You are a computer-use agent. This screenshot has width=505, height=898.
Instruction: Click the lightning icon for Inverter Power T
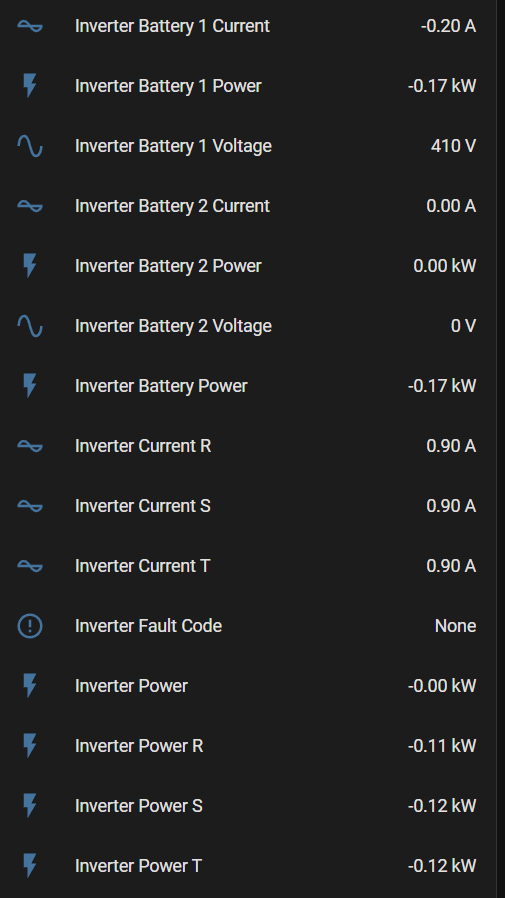(x=30, y=866)
